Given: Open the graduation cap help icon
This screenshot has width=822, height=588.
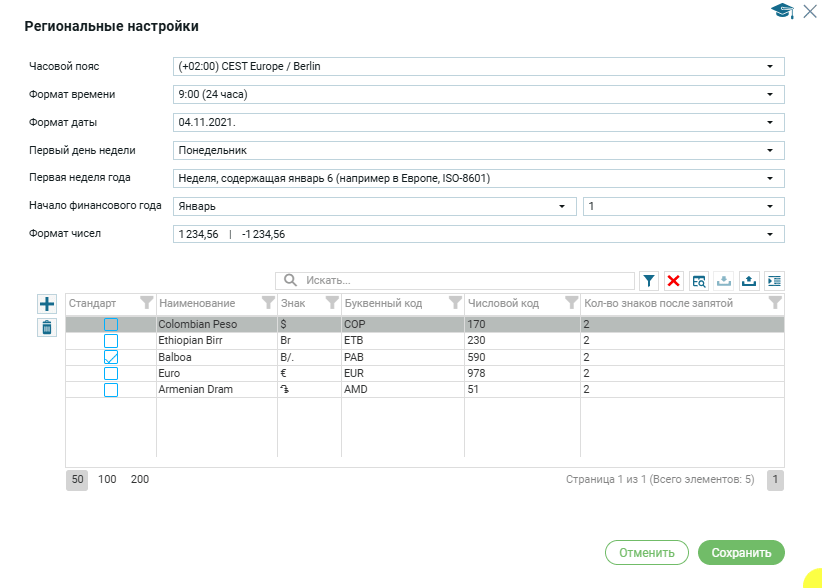Looking at the screenshot, I should tap(782, 11).
